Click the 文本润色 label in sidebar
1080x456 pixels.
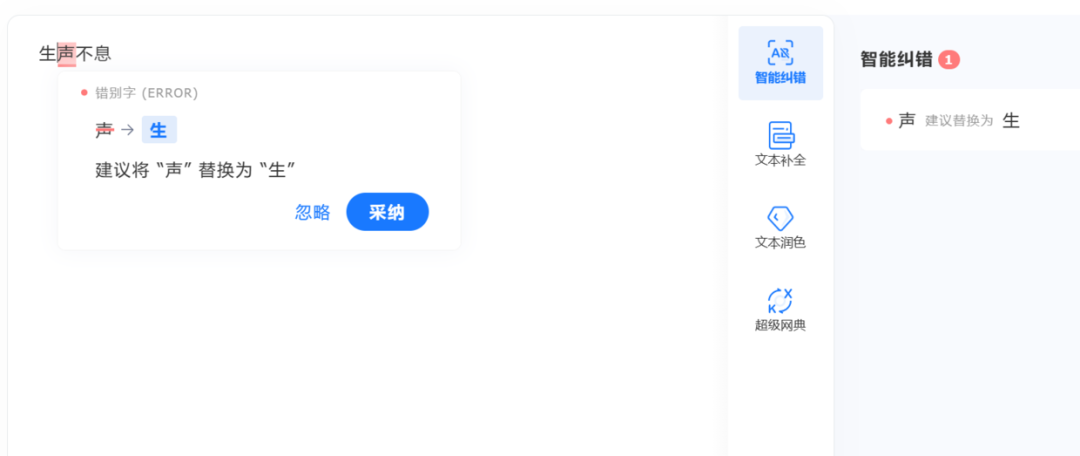pyautogui.click(x=780, y=243)
